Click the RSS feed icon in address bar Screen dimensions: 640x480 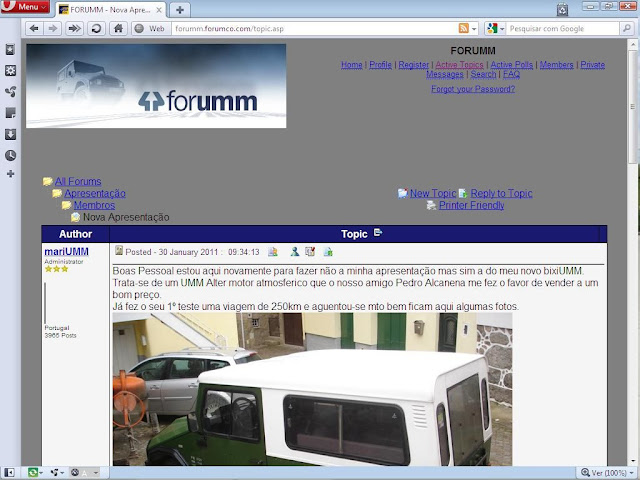[x=464, y=28]
